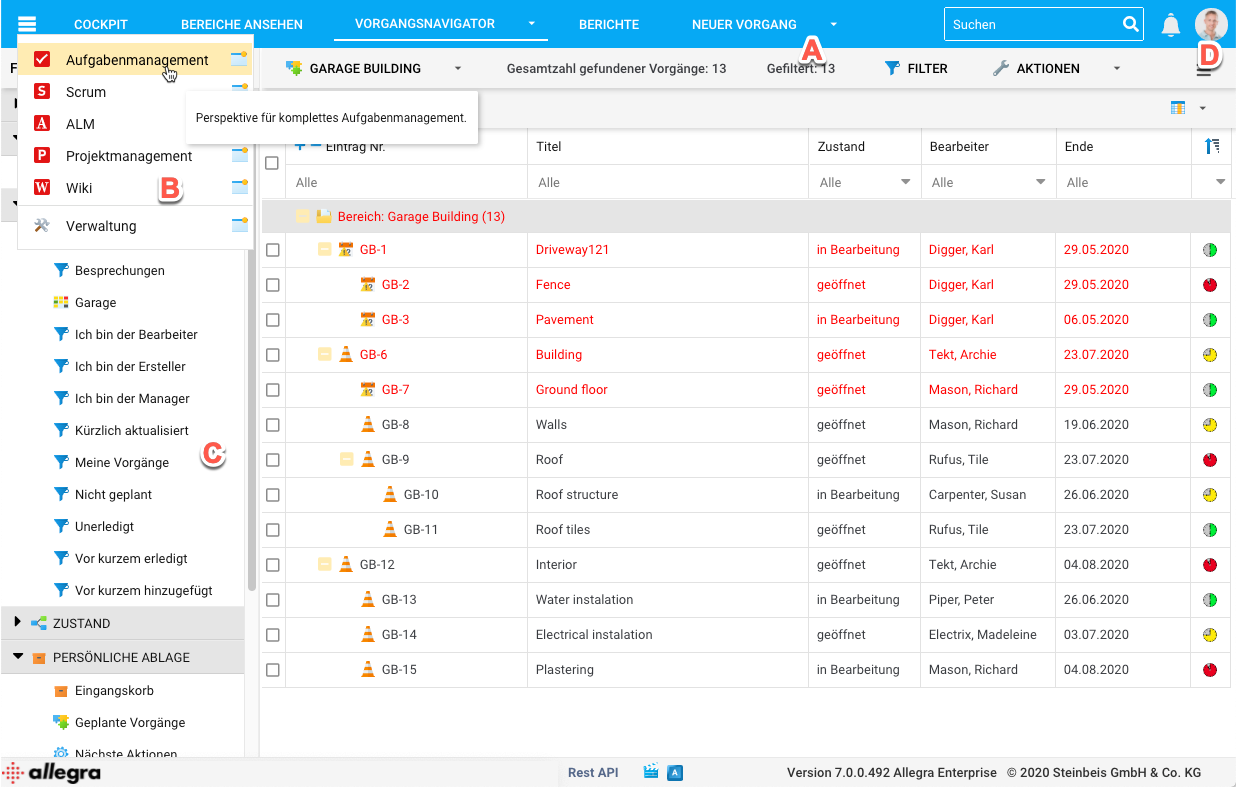The width and height of the screenshot is (1236, 787).
Task: Open the AKTIONEN button
Action: click(1036, 69)
